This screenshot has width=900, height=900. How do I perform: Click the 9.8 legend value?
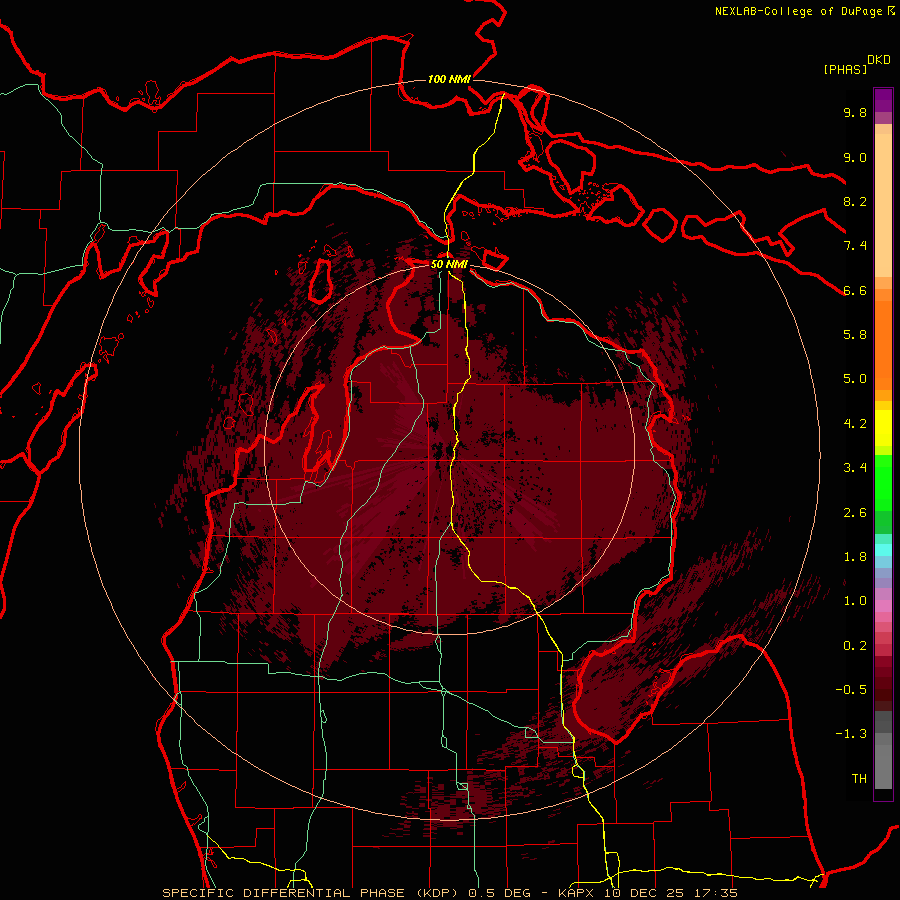[855, 112]
